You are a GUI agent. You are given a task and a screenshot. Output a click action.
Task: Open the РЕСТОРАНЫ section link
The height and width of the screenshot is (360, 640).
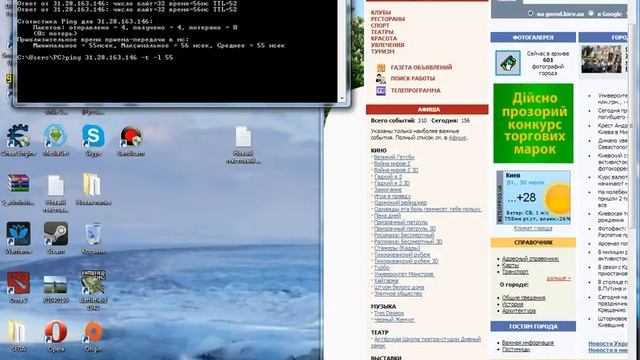(x=388, y=19)
